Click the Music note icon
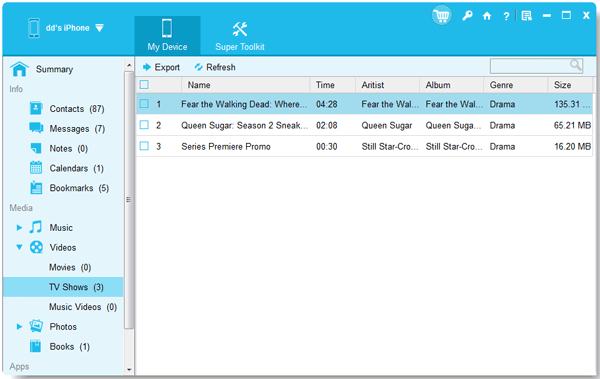600x379 pixels. coord(36,227)
